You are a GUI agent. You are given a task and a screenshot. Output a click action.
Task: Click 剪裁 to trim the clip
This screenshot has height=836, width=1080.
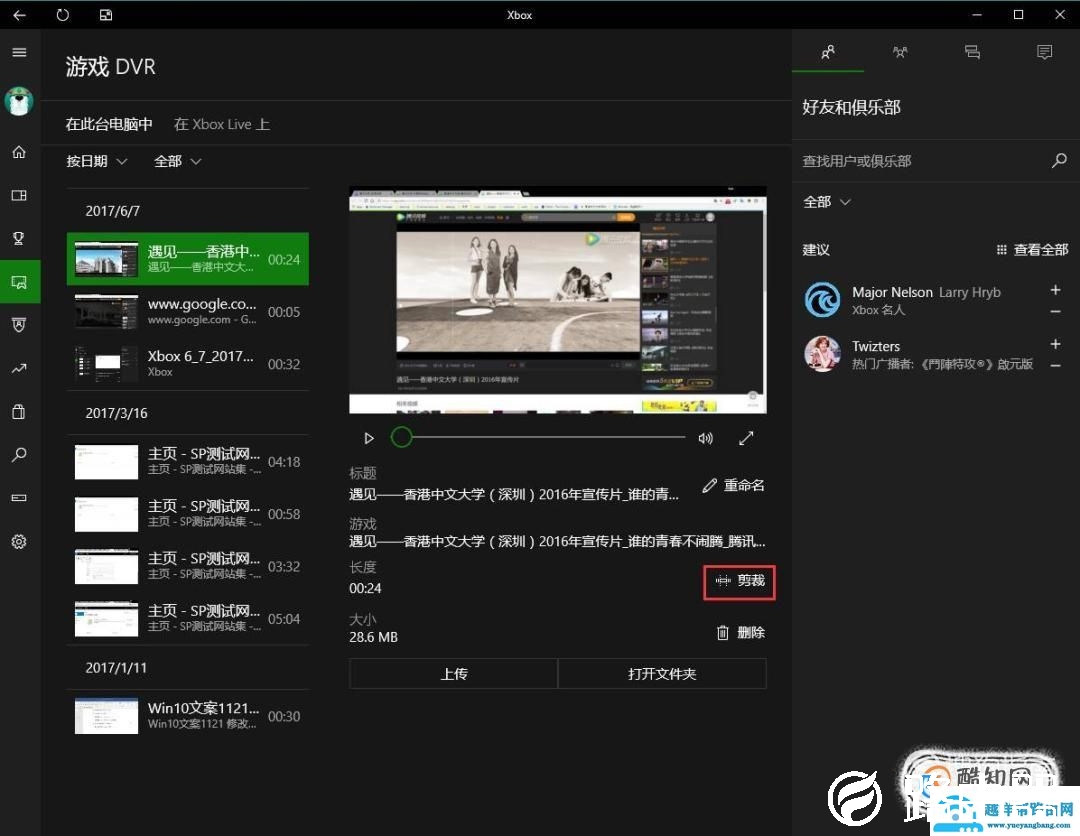(740, 581)
